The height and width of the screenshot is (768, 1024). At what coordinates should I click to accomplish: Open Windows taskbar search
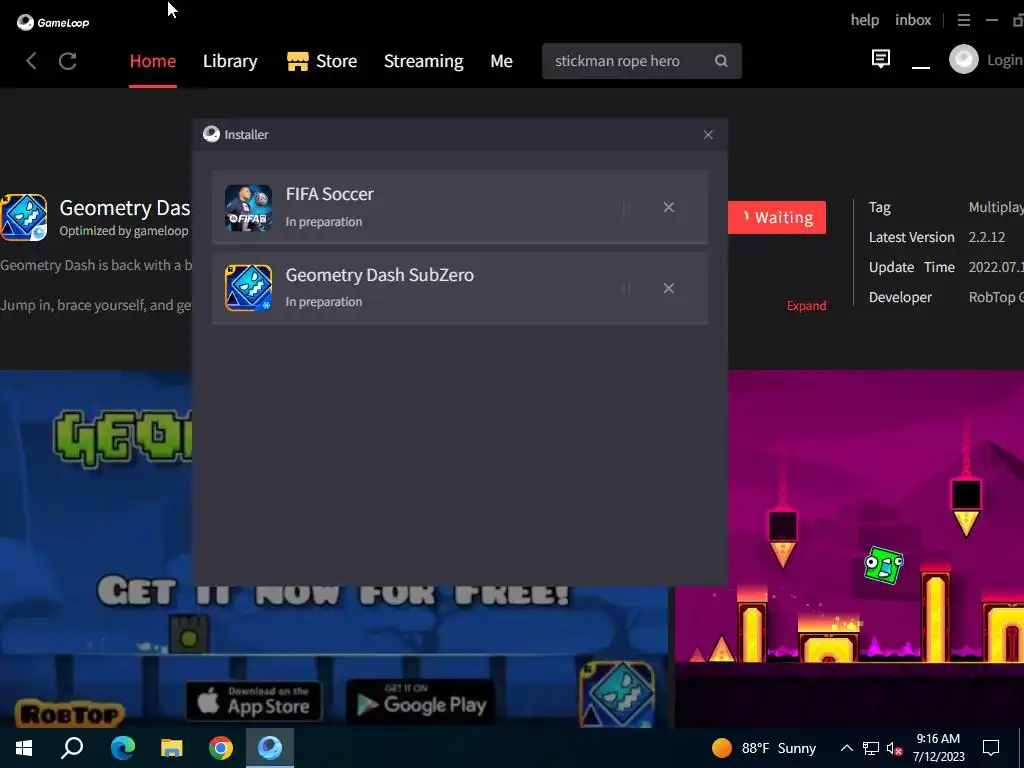click(72, 748)
